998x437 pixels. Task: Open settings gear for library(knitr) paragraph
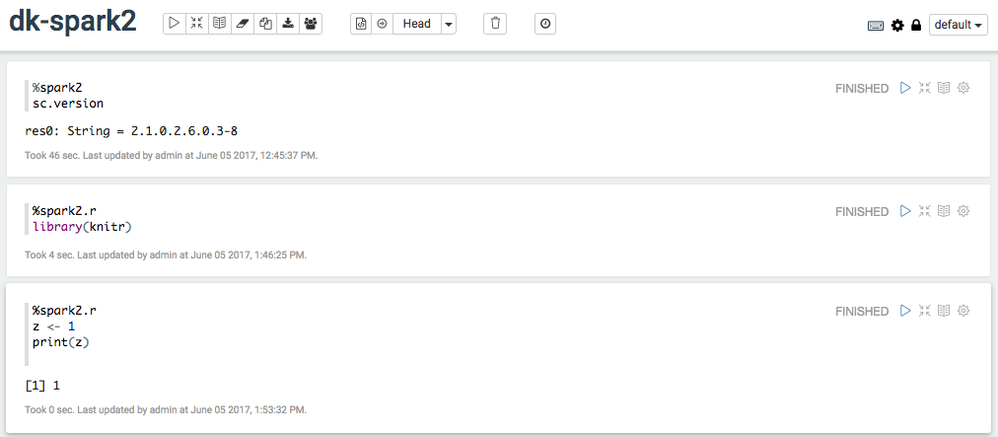[x=964, y=211]
